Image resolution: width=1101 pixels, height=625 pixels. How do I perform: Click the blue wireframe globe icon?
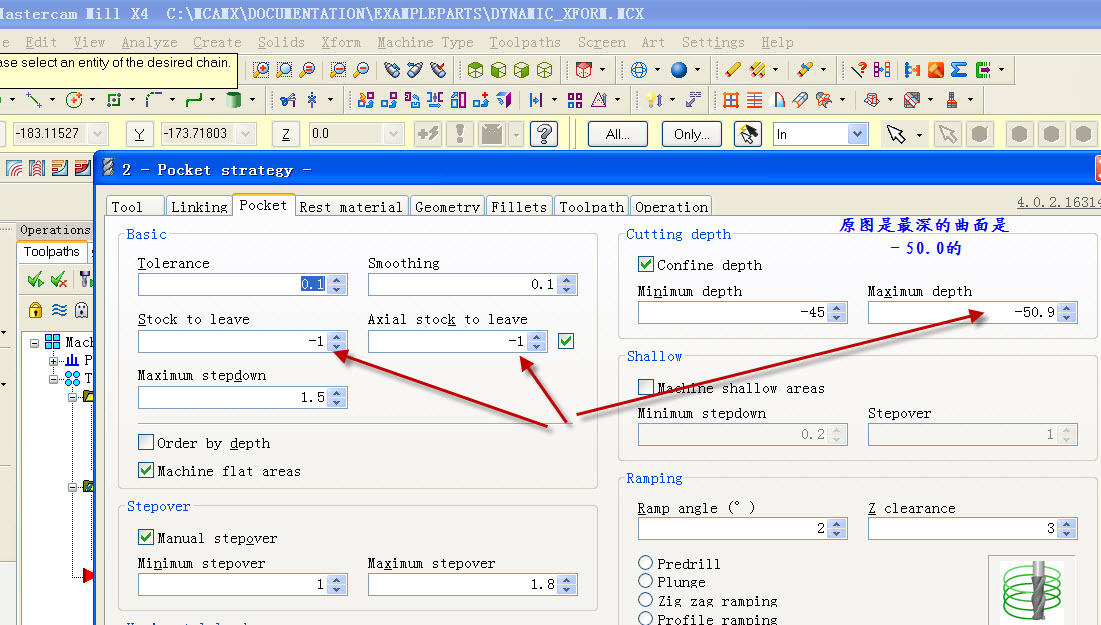click(638, 70)
